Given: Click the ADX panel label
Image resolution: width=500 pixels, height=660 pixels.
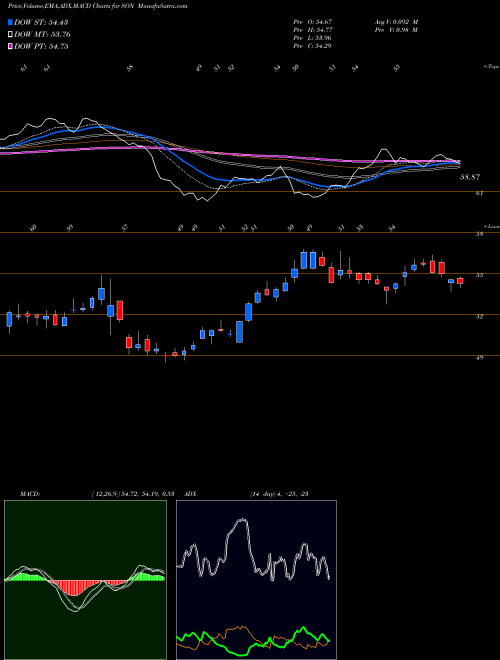Looking at the screenshot, I should click(x=191, y=494).
